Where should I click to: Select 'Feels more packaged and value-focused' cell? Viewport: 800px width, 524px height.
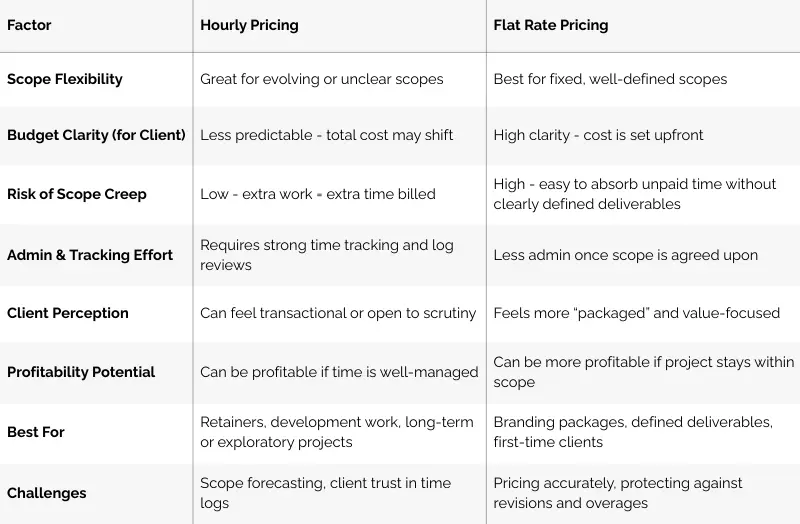point(637,313)
